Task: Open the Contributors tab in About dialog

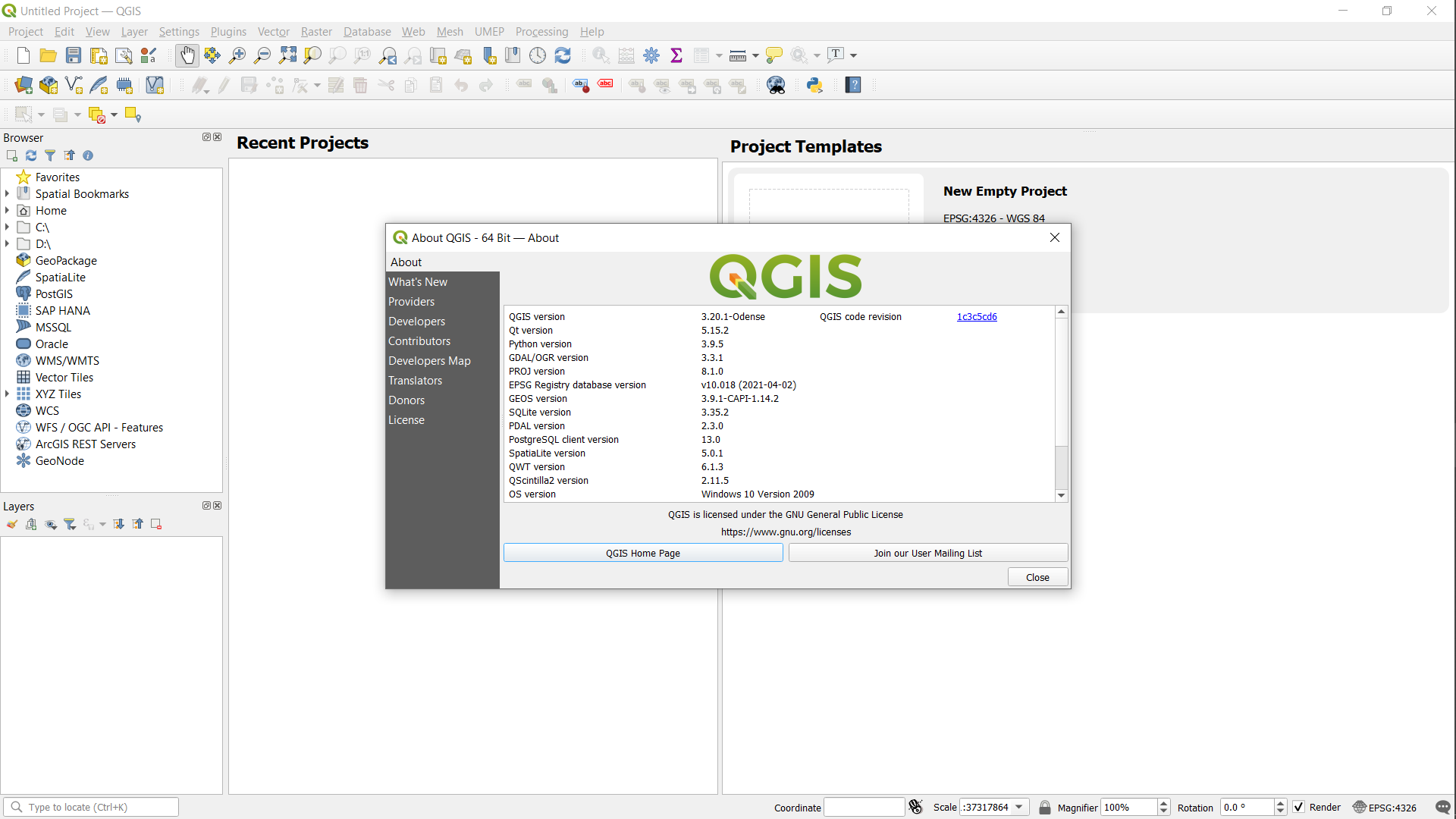Action: [442, 341]
